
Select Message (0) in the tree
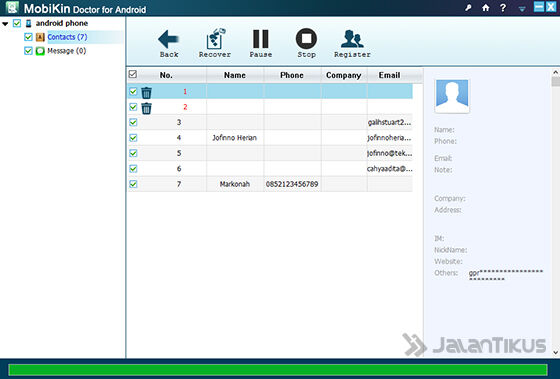pyautogui.click(x=66, y=51)
